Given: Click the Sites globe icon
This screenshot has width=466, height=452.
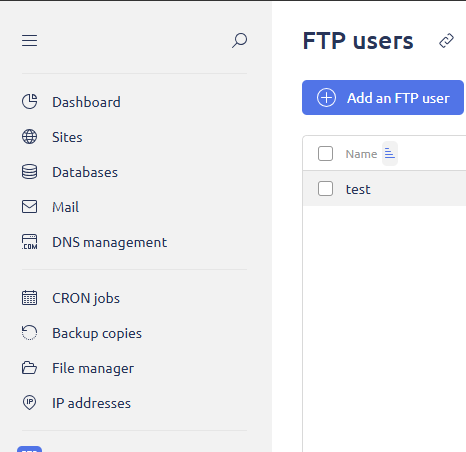Looking at the screenshot, I should click(29, 137).
